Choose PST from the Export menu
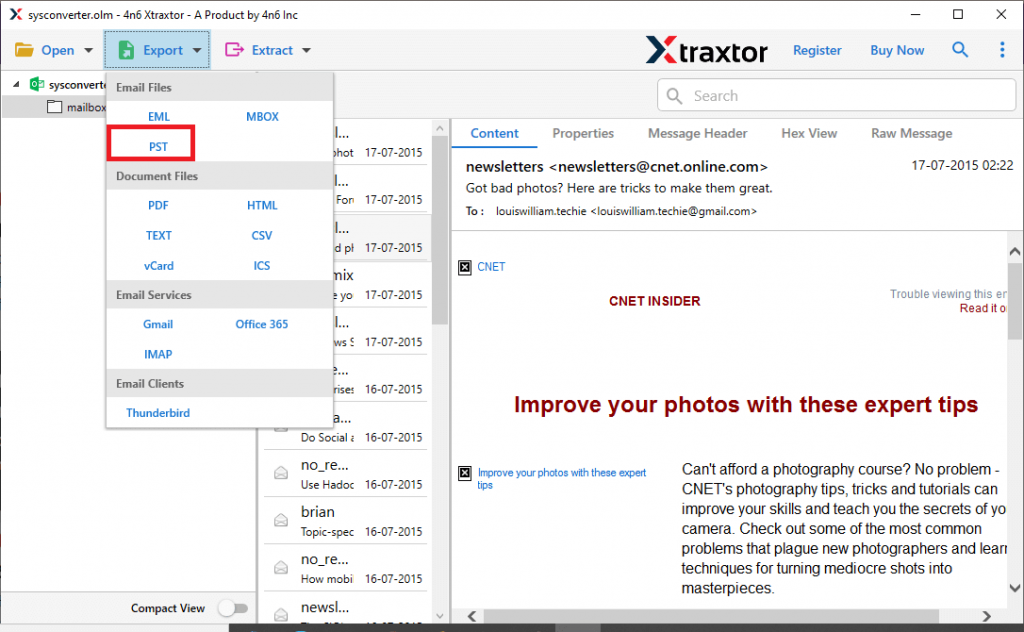1024x632 pixels. click(x=158, y=146)
